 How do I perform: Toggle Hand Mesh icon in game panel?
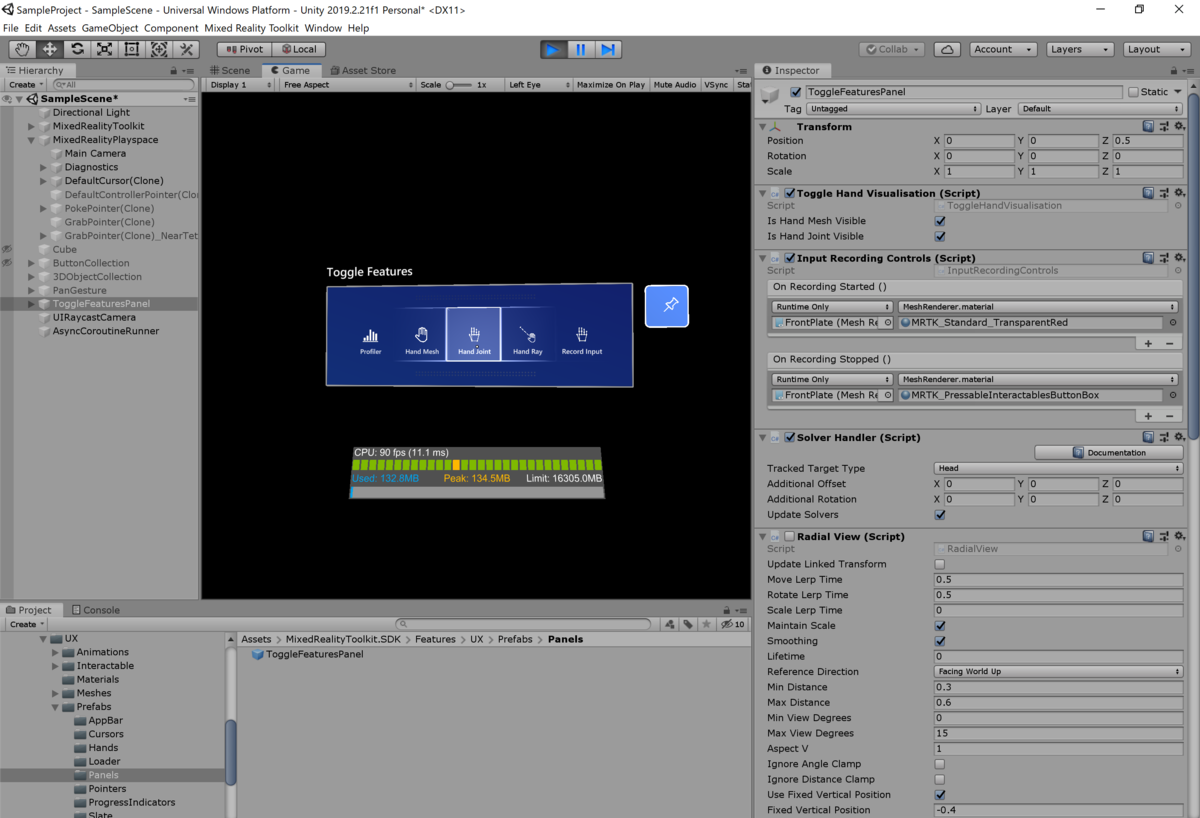click(x=422, y=340)
